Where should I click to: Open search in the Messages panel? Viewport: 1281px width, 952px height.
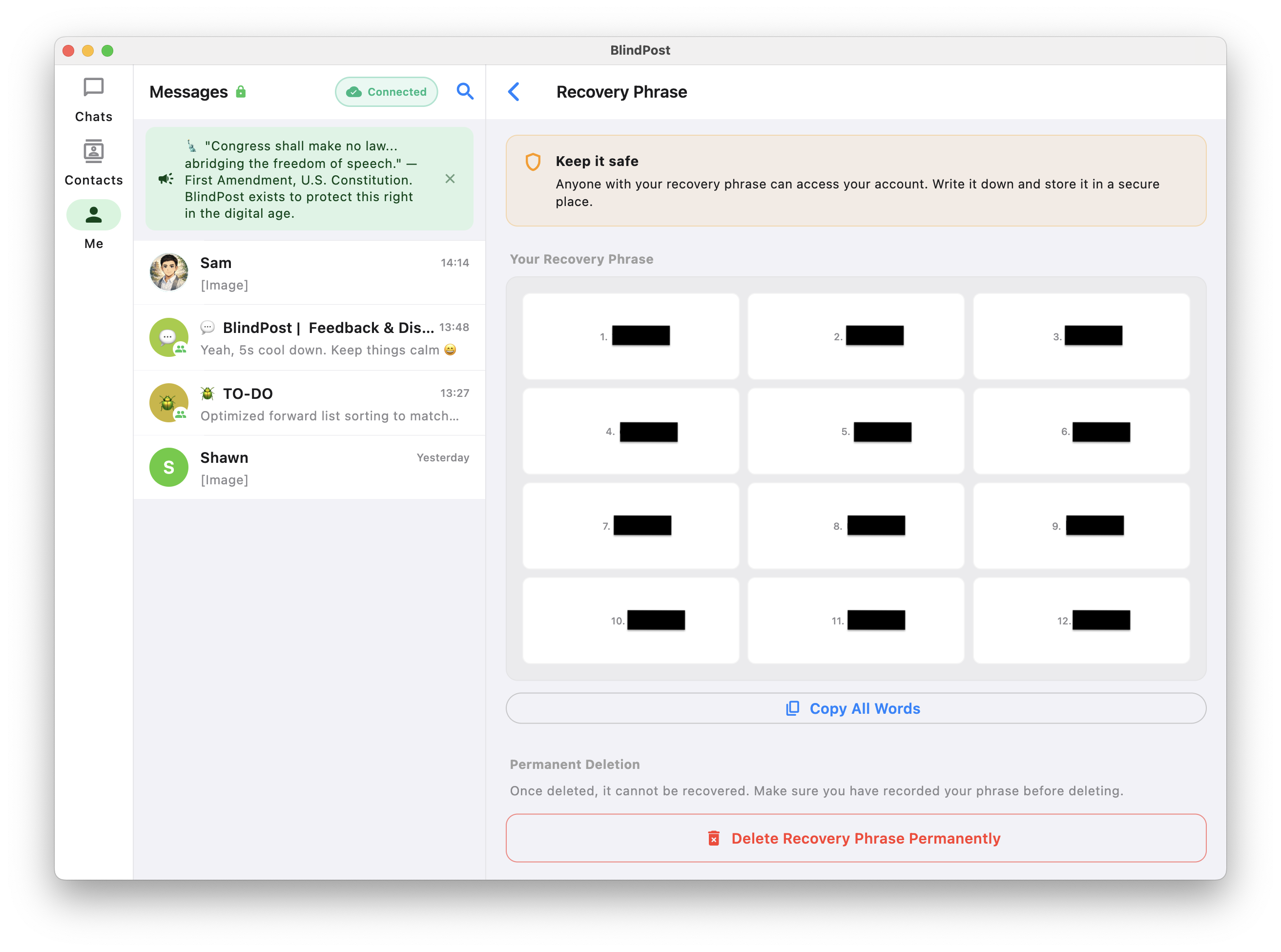coord(464,91)
